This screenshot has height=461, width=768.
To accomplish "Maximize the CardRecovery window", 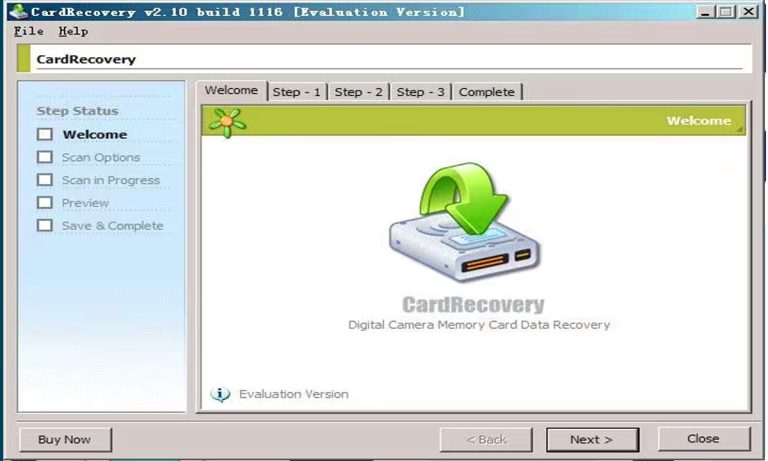I will [727, 12].
